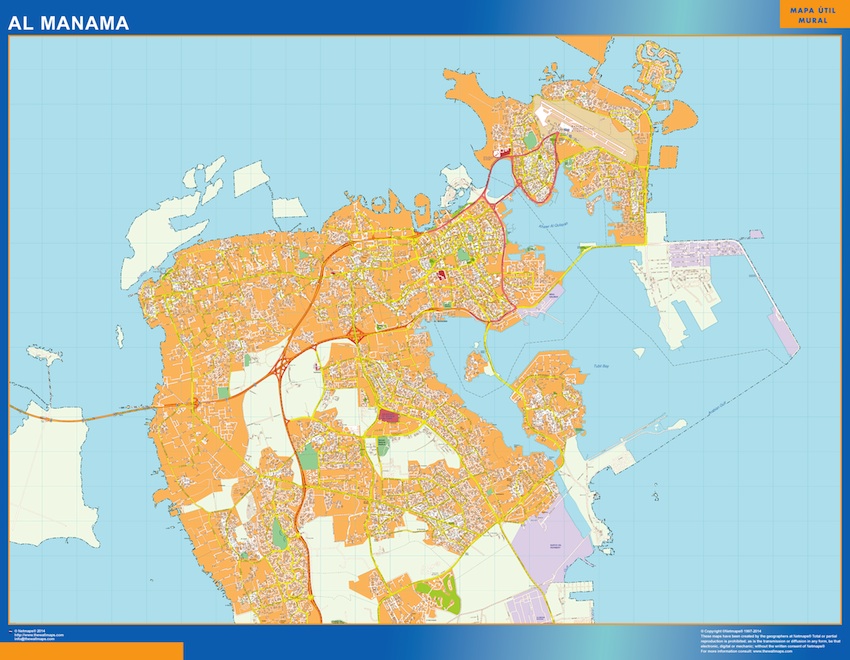850x660 pixels.
Task: Click the highway cloverleaf interchange west of centre
Action: coord(281,368)
